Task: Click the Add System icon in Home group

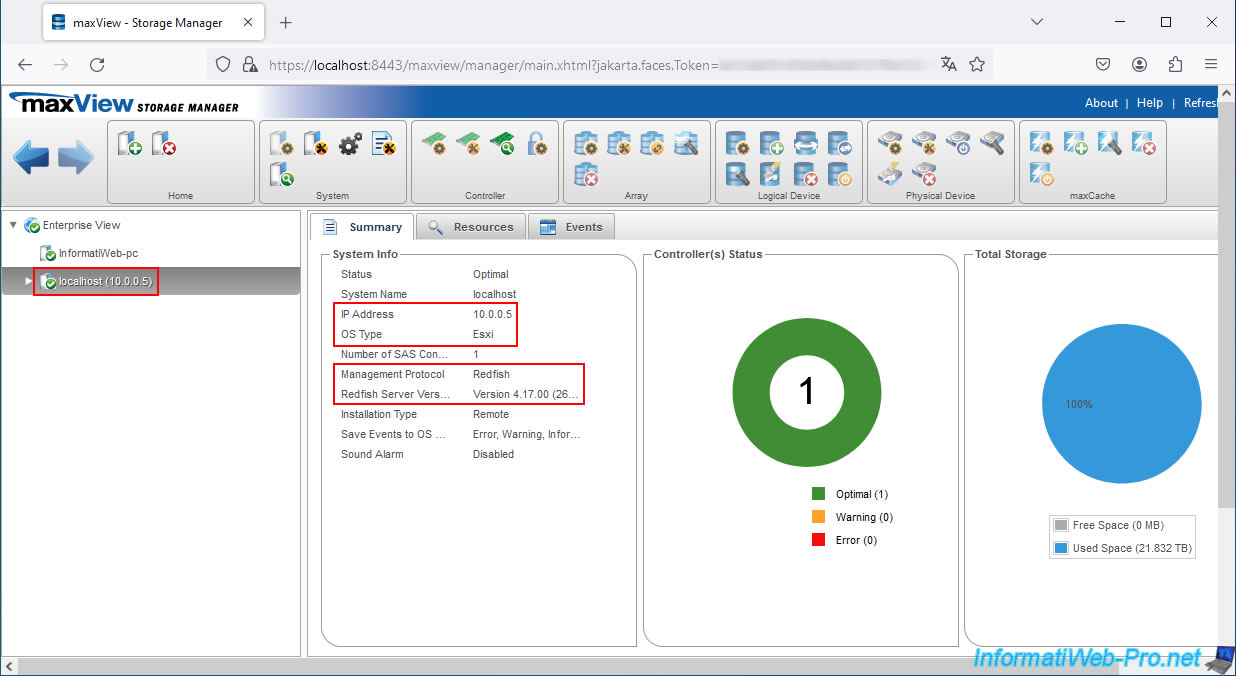Action: [x=130, y=144]
